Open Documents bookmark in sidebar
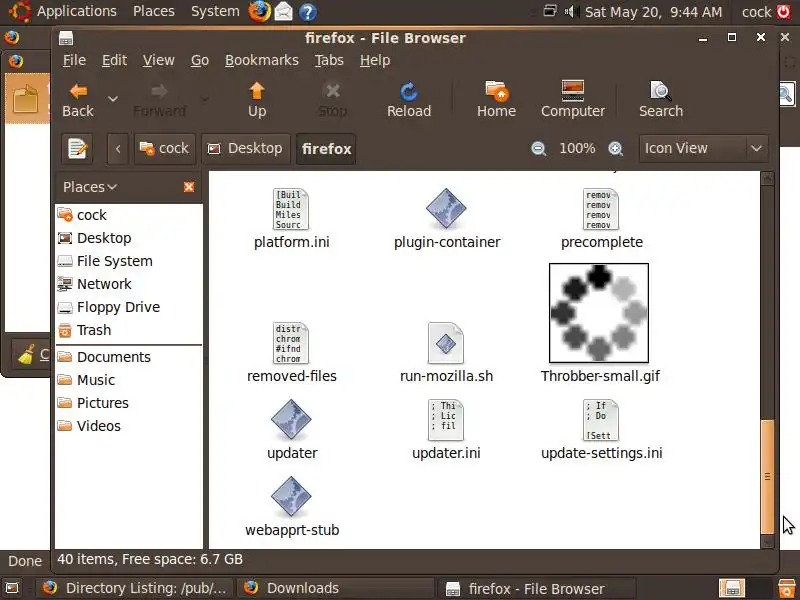 coord(129,357)
